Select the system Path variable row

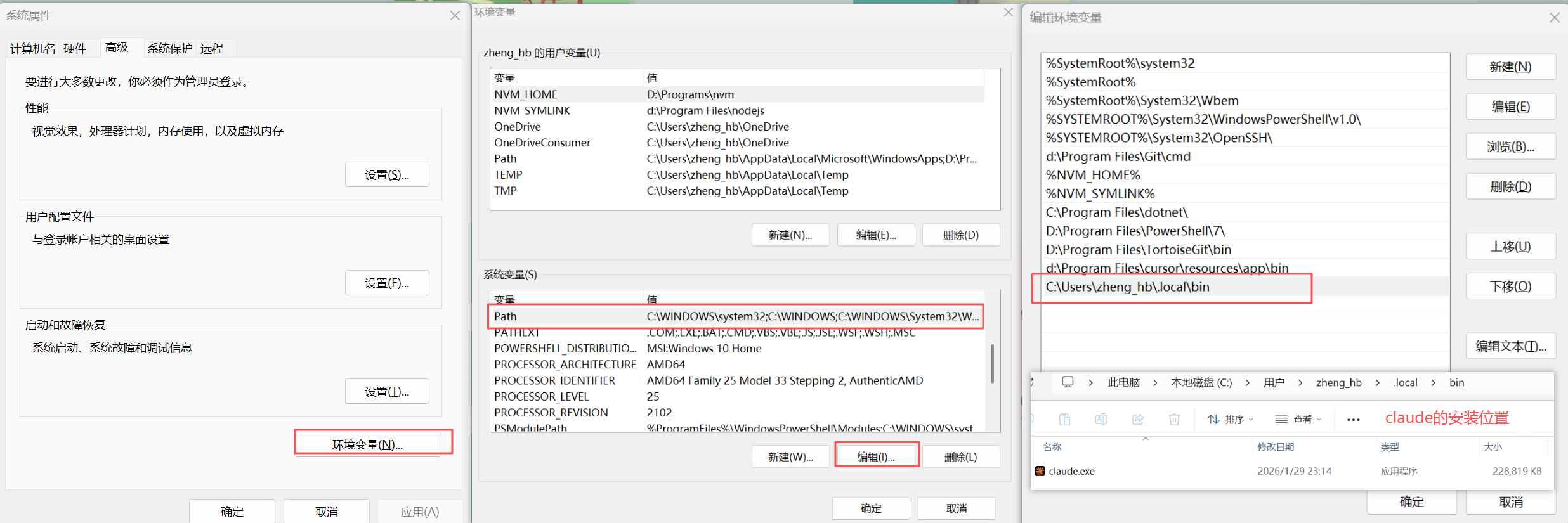(736, 316)
